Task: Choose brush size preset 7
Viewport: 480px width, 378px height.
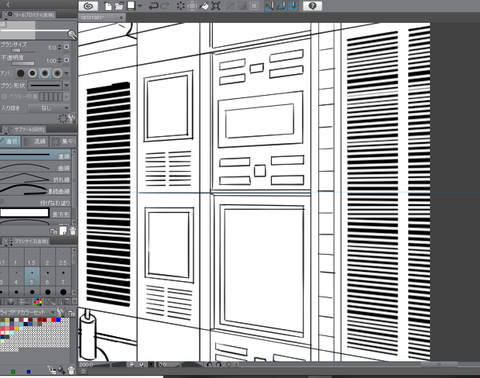Action: click(x=63, y=277)
